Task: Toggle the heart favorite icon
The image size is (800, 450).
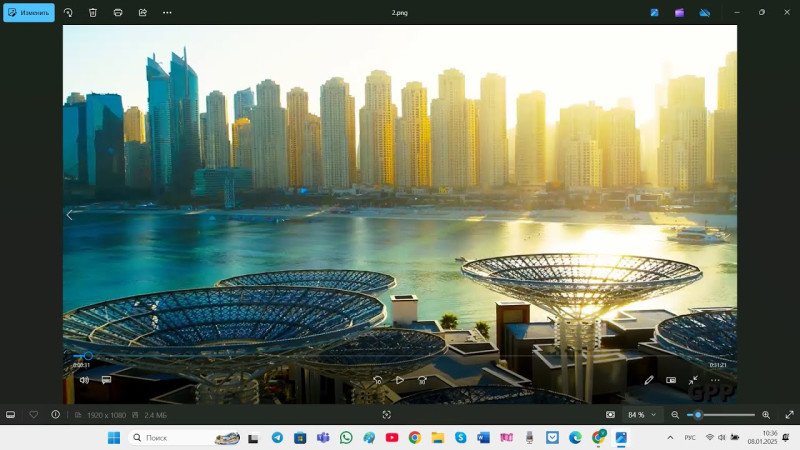Action: (33, 414)
